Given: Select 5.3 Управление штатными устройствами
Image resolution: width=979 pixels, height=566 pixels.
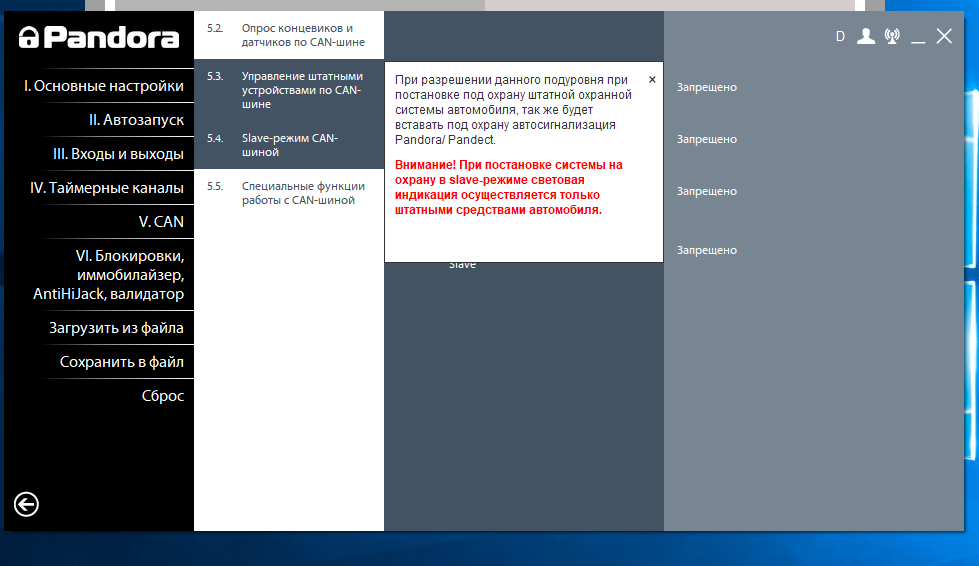Looking at the screenshot, I should [x=288, y=90].
